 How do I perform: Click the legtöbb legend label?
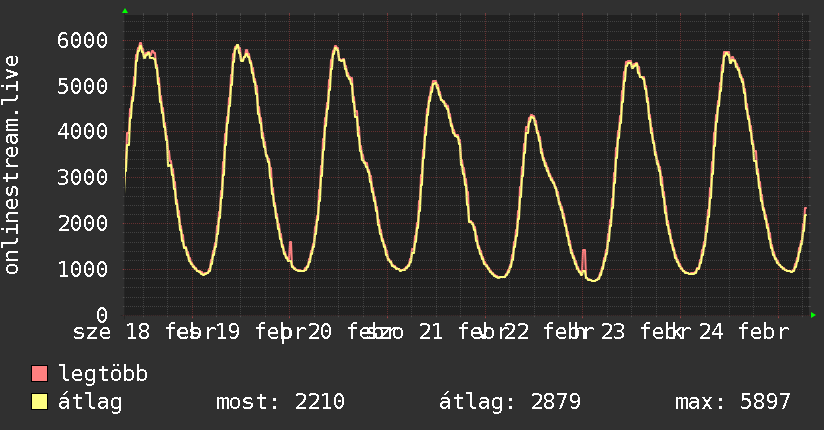103,373
